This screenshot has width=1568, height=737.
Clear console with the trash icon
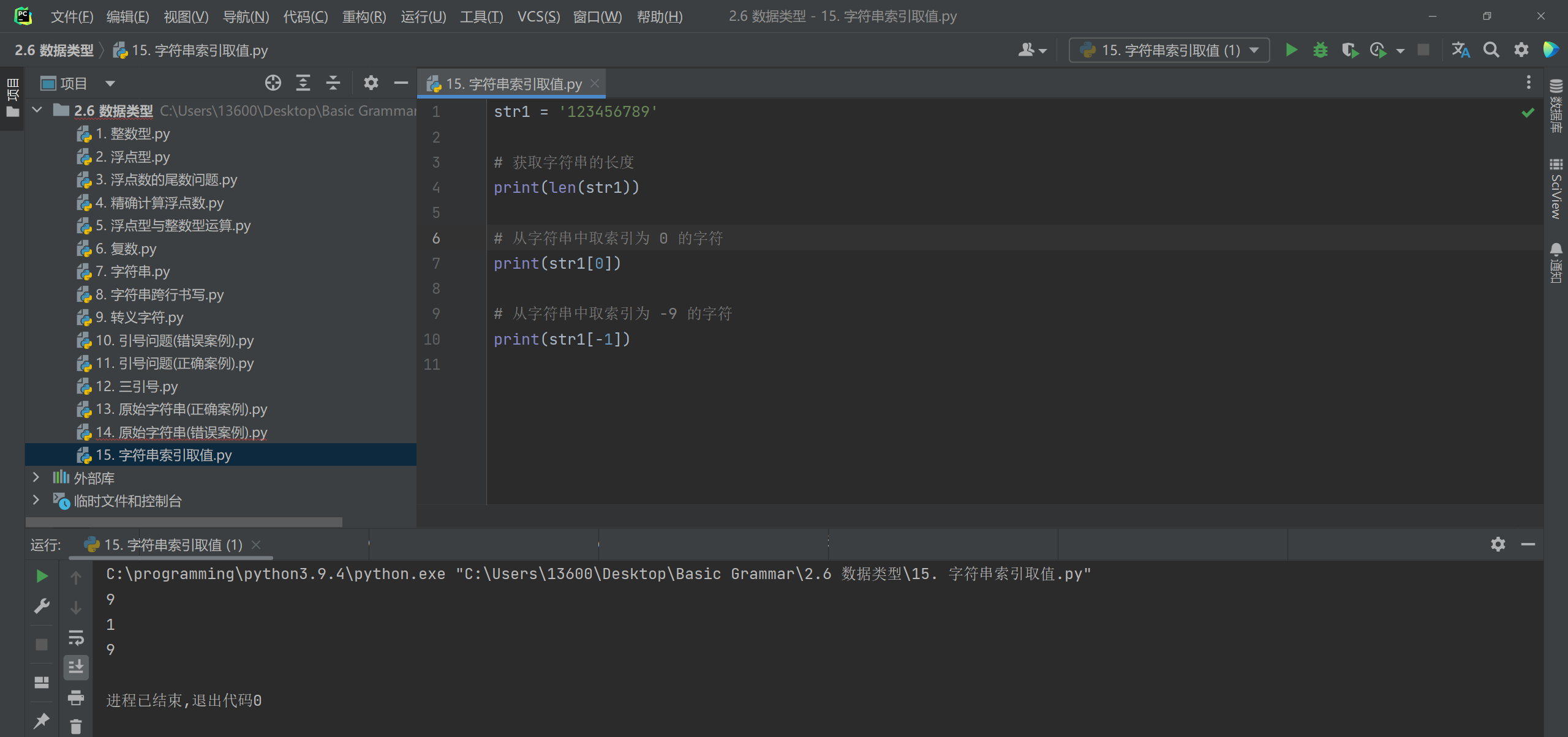click(x=76, y=726)
